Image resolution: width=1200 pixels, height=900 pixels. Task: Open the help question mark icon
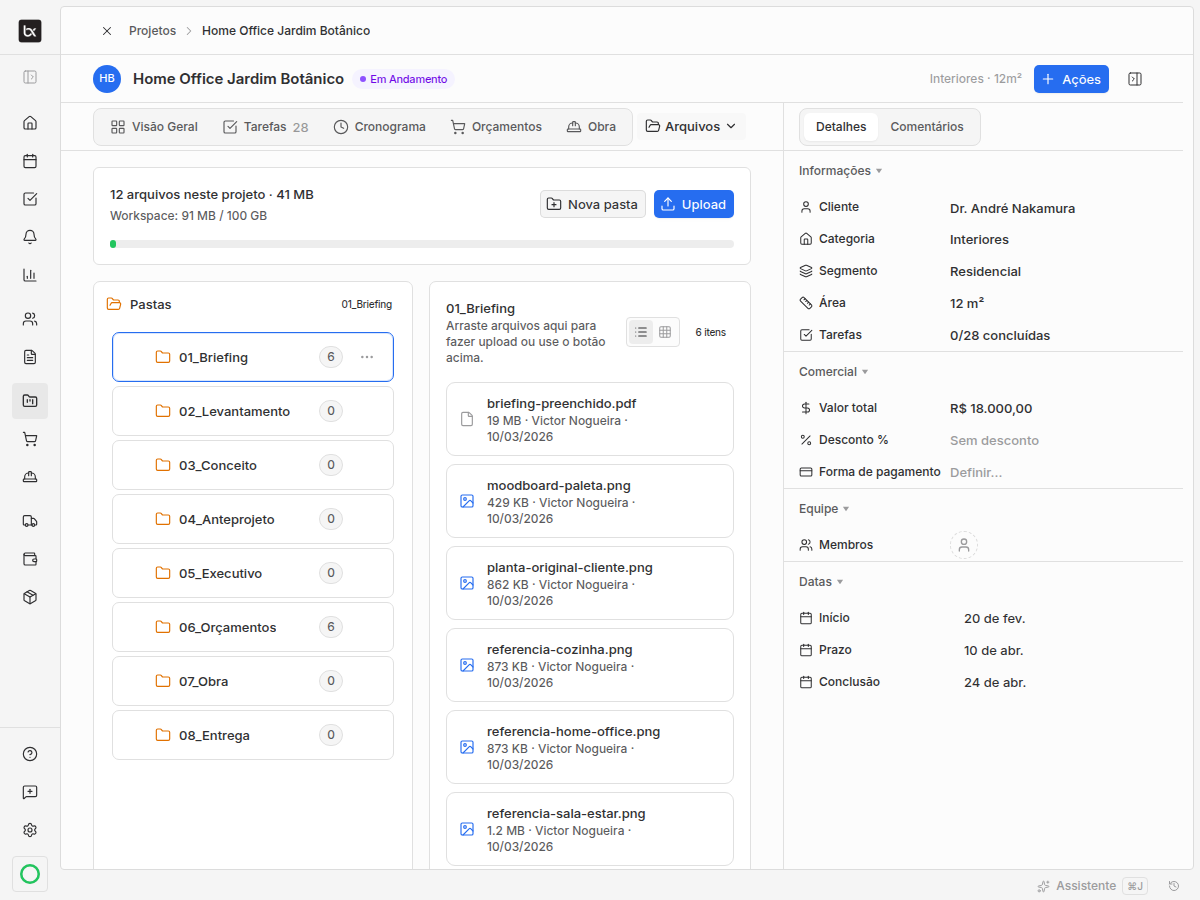click(x=30, y=754)
